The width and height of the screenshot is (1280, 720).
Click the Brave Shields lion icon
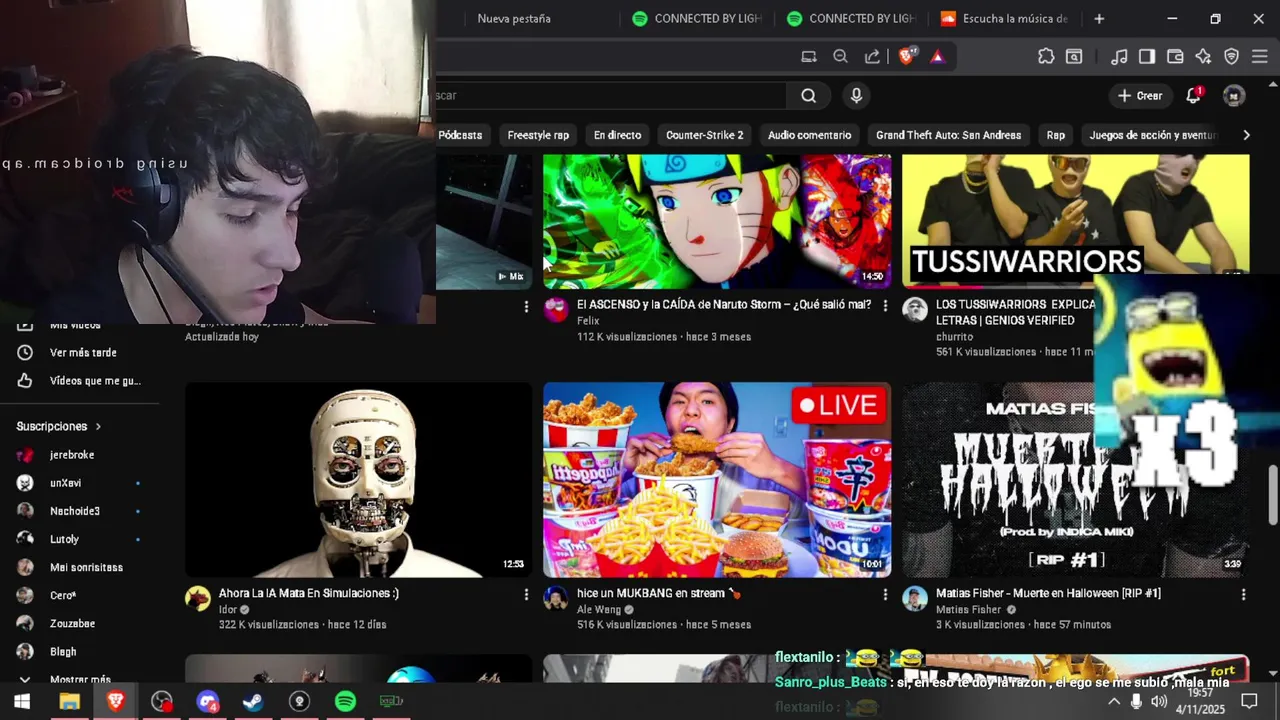(x=906, y=57)
